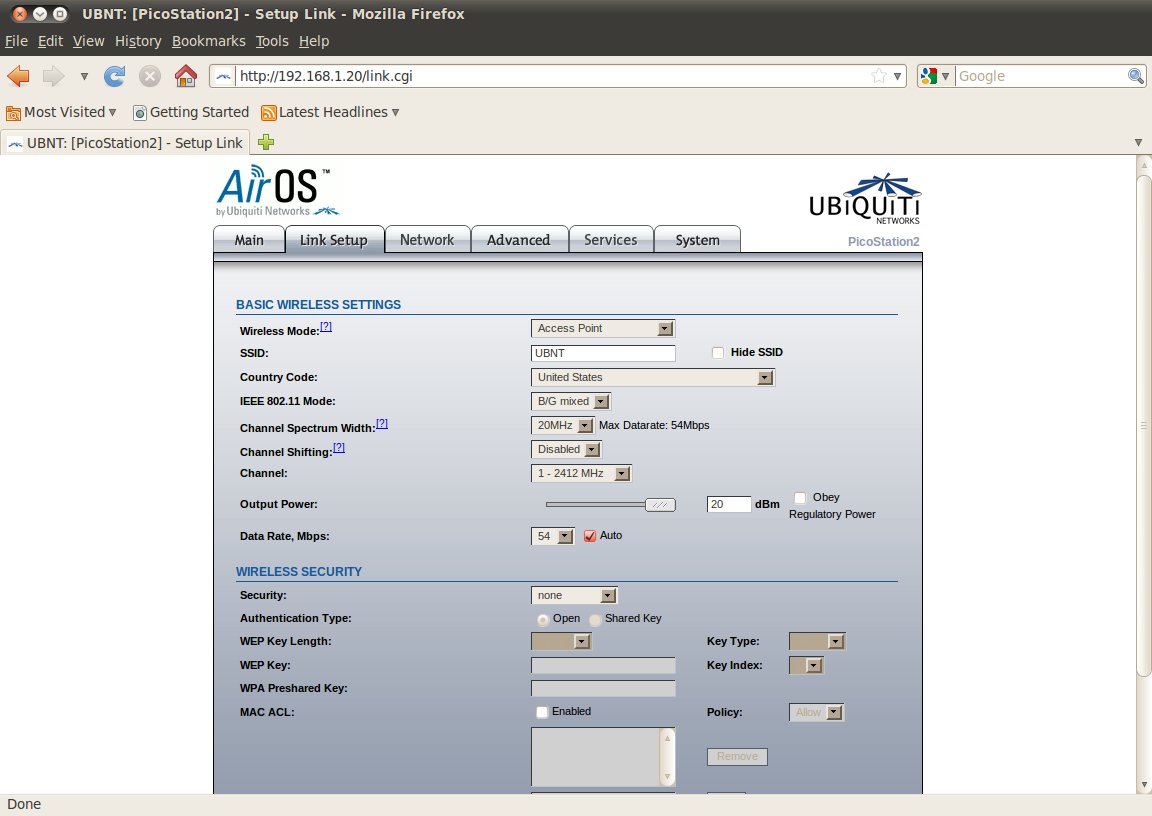Click the Stop loading icon
1152x816 pixels.
[x=150, y=76]
